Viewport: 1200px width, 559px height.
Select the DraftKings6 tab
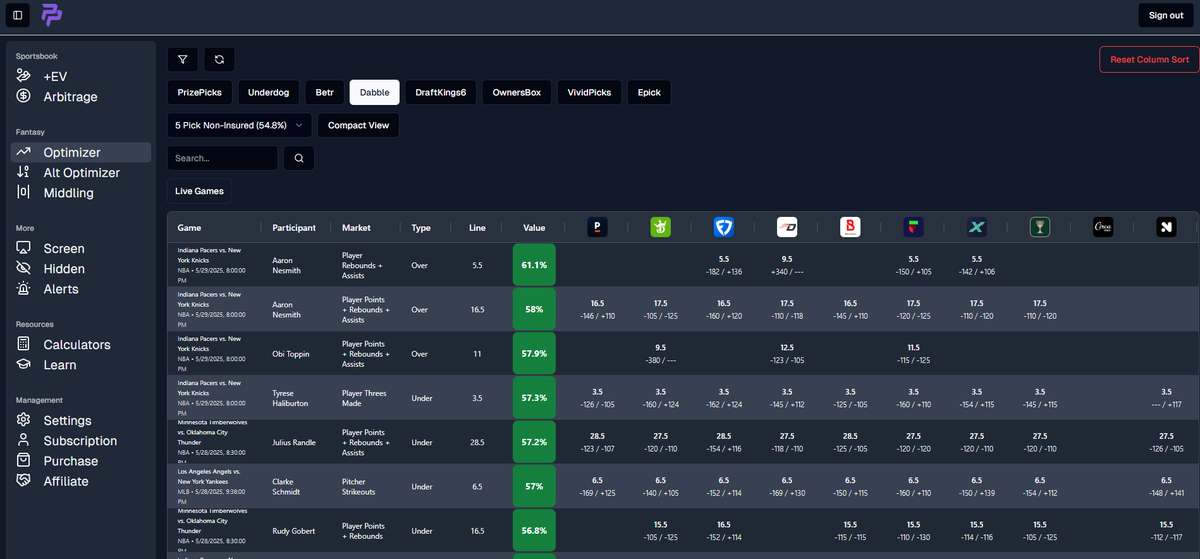[441, 92]
